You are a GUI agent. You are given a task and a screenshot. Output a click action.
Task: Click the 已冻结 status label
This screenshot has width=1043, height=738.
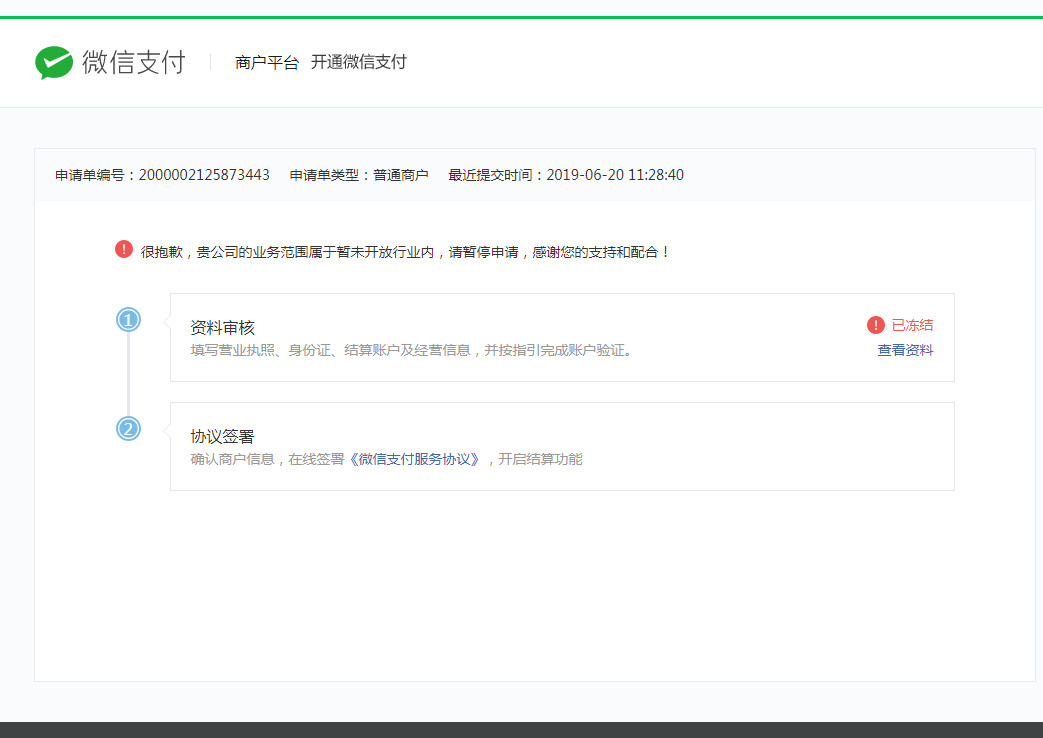coord(912,325)
